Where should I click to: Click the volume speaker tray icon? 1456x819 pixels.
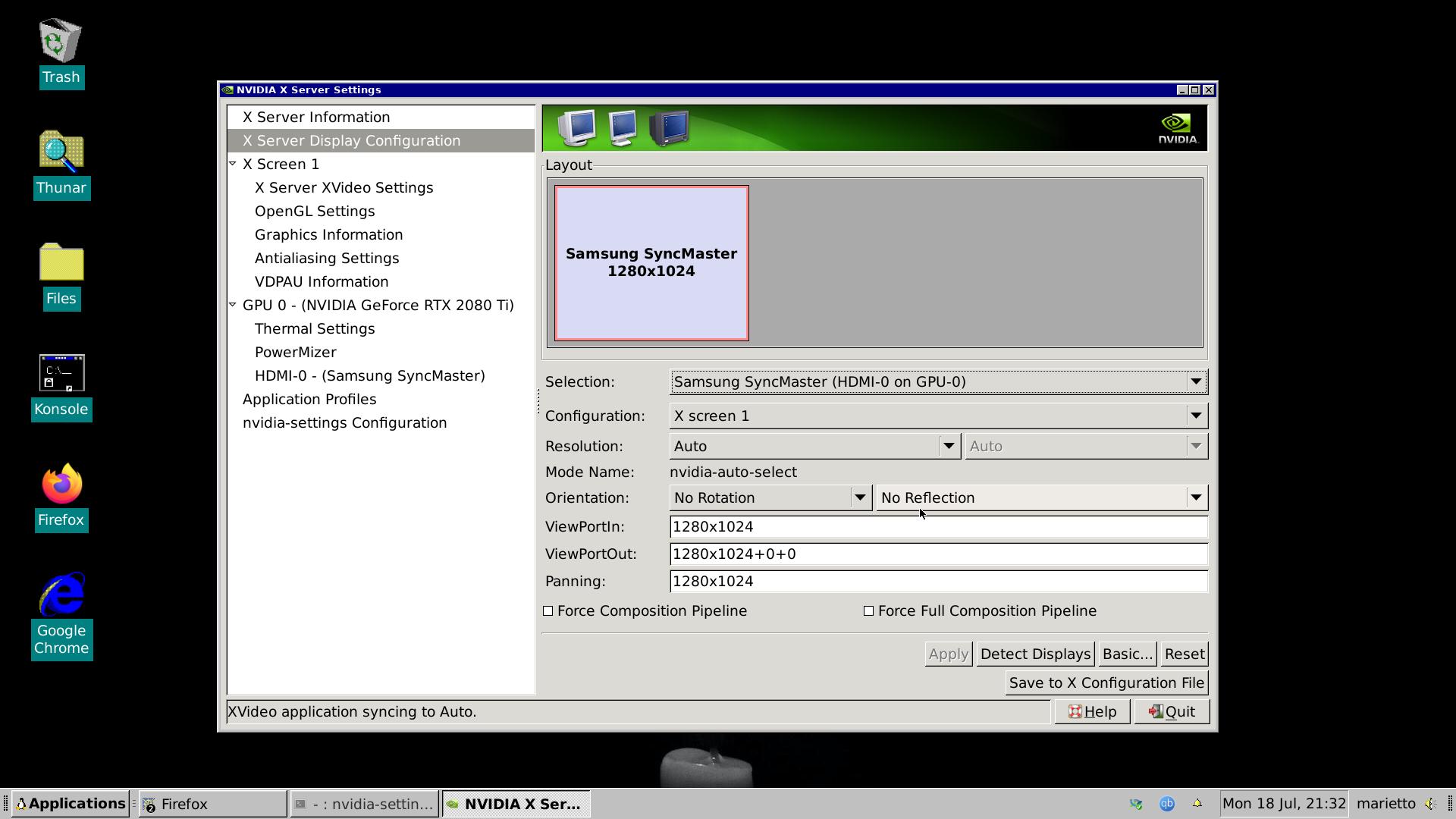point(1430,804)
